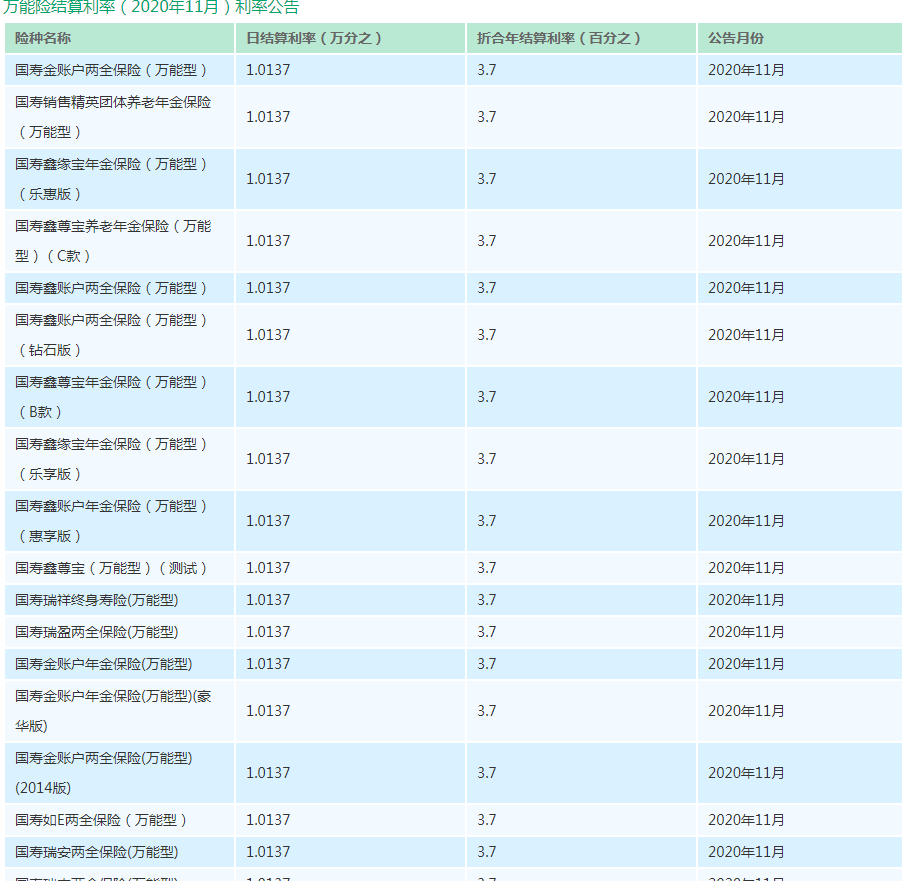
Task: Select 国寿如E两全保险（万能型）product name
Action: pyautogui.click(x=101, y=820)
